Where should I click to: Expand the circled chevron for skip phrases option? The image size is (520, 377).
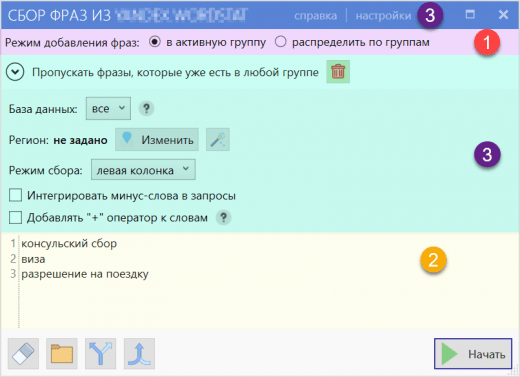[x=15, y=72]
